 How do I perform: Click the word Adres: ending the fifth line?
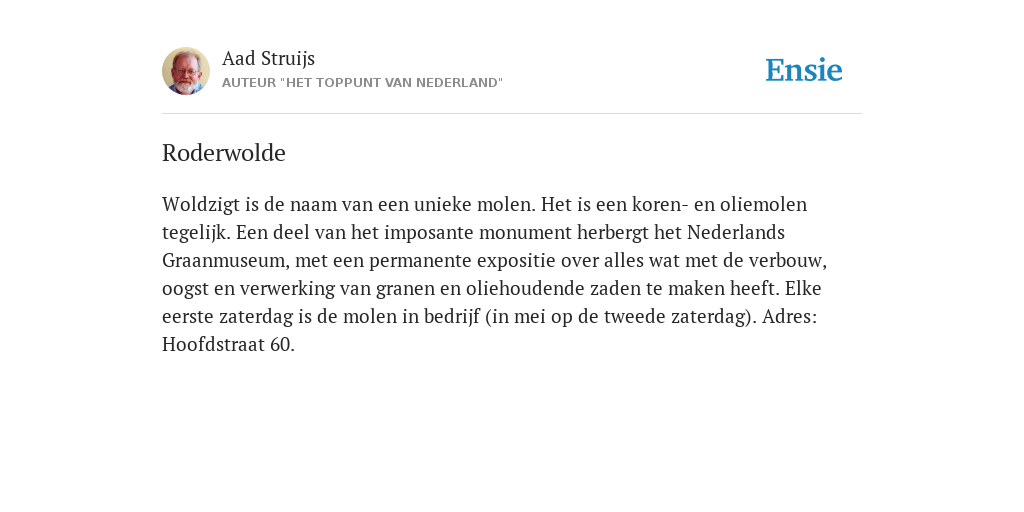[790, 317]
